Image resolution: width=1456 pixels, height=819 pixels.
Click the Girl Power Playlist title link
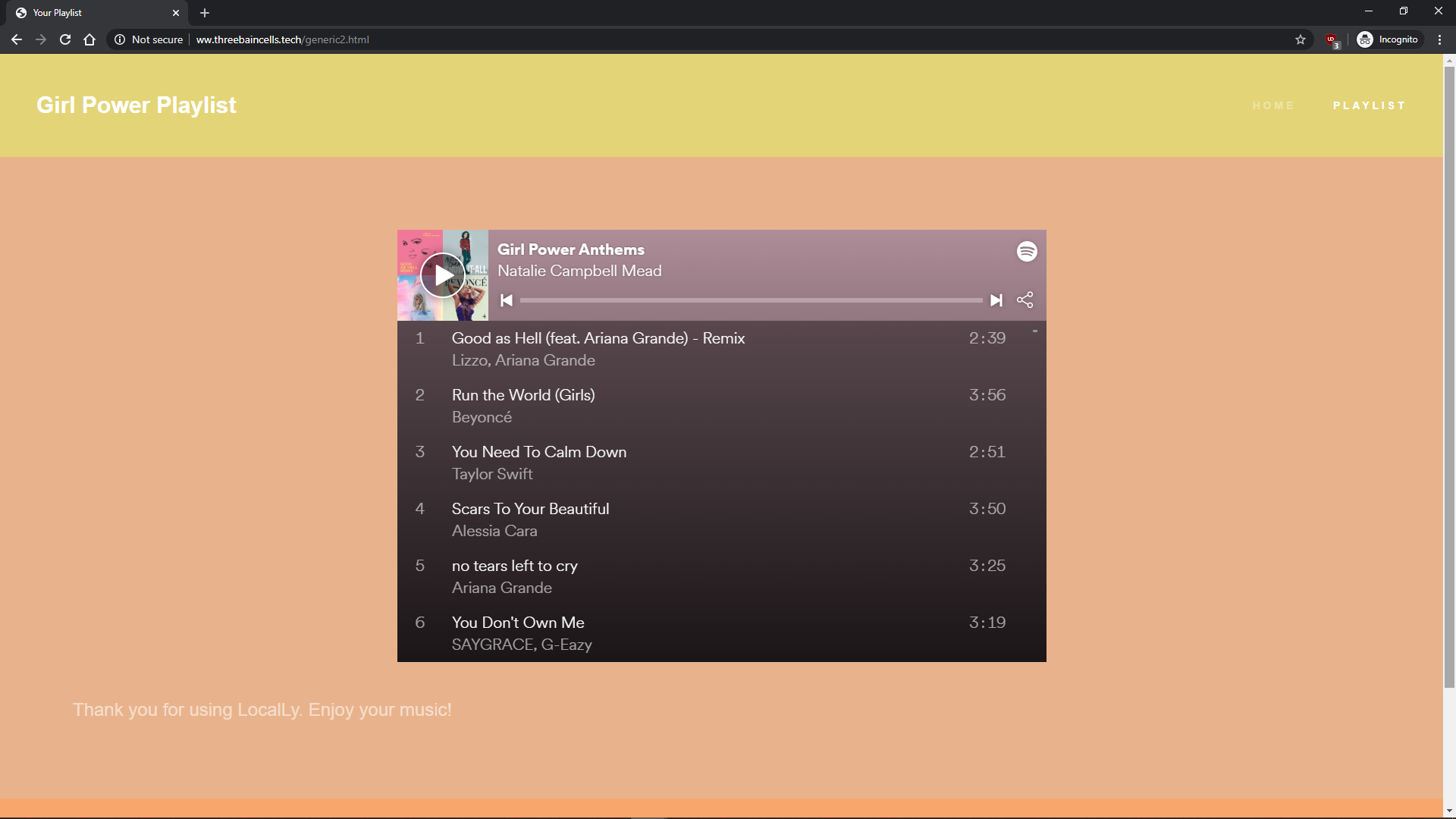pyautogui.click(x=136, y=105)
